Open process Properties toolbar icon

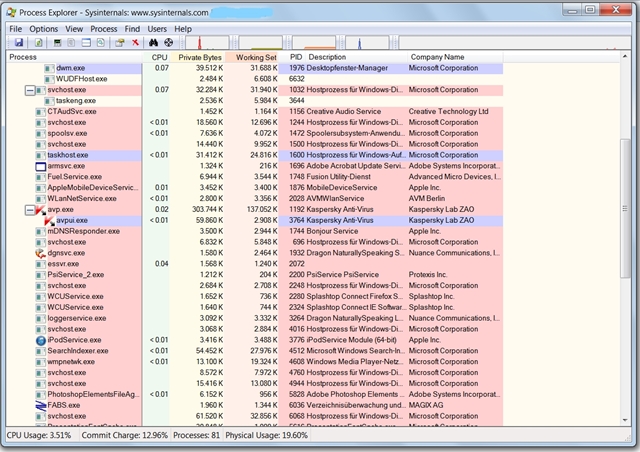[x=120, y=42]
